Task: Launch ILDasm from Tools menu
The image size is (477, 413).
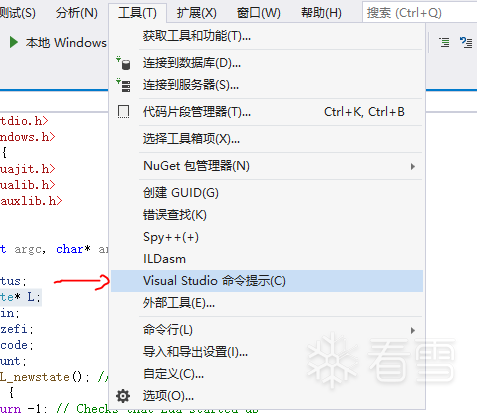Action: tap(267, 259)
